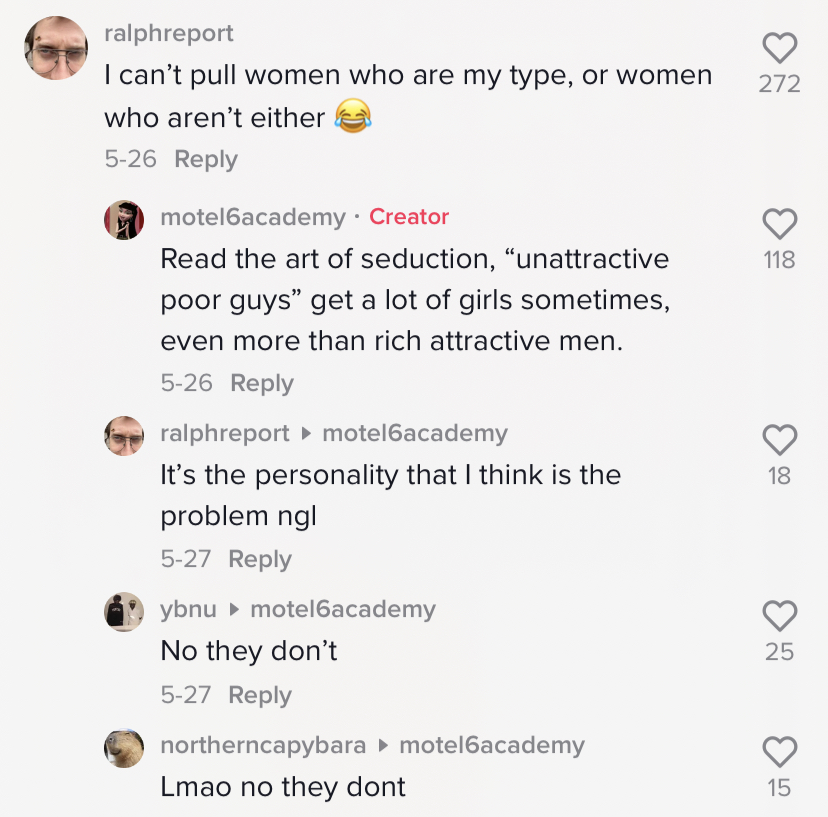
Task: Open motel6academy mention in ybnu's reply
Action: coord(343,609)
